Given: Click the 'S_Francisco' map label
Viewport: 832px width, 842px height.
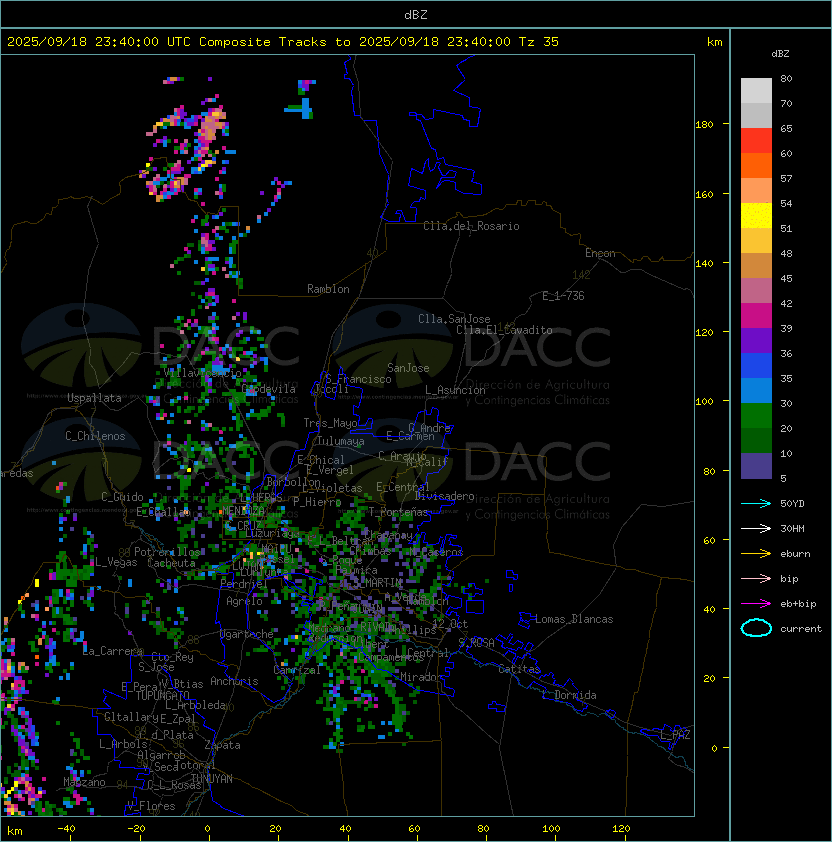Looking at the screenshot, I should 358,379.
